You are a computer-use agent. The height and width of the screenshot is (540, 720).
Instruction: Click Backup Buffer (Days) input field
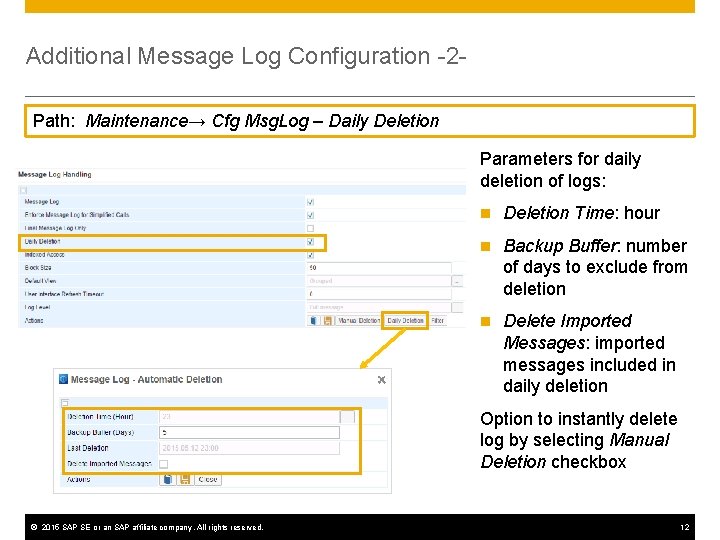point(249,432)
